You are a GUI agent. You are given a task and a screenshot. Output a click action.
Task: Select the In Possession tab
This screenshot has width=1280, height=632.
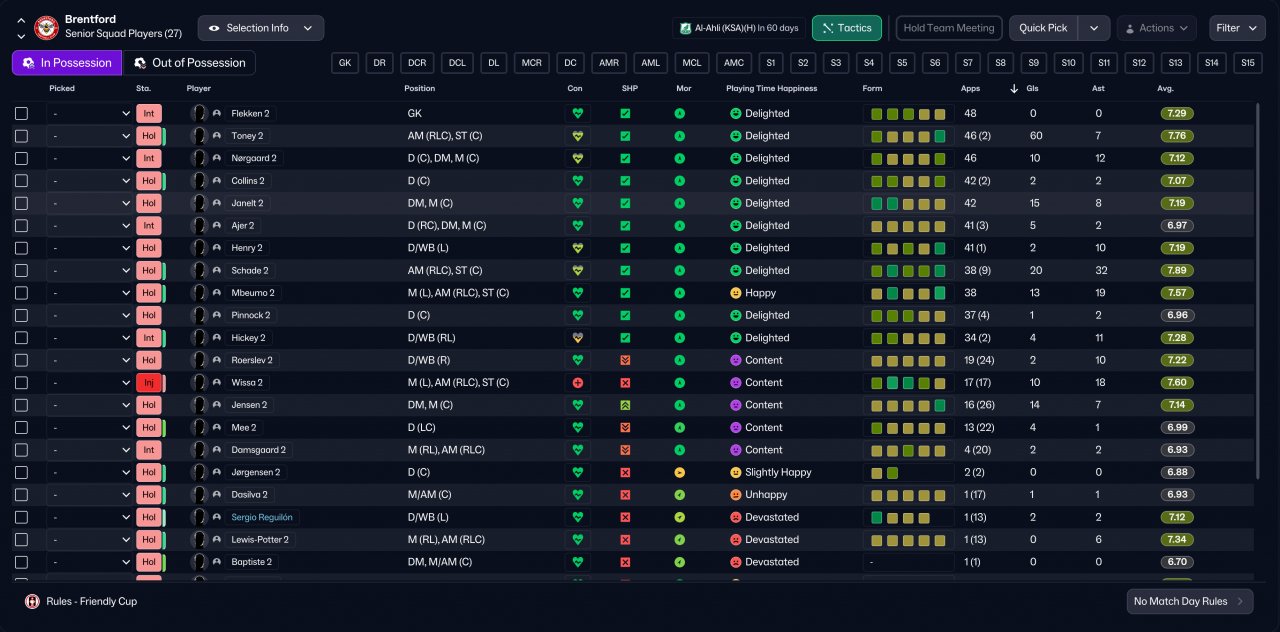(x=67, y=63)
